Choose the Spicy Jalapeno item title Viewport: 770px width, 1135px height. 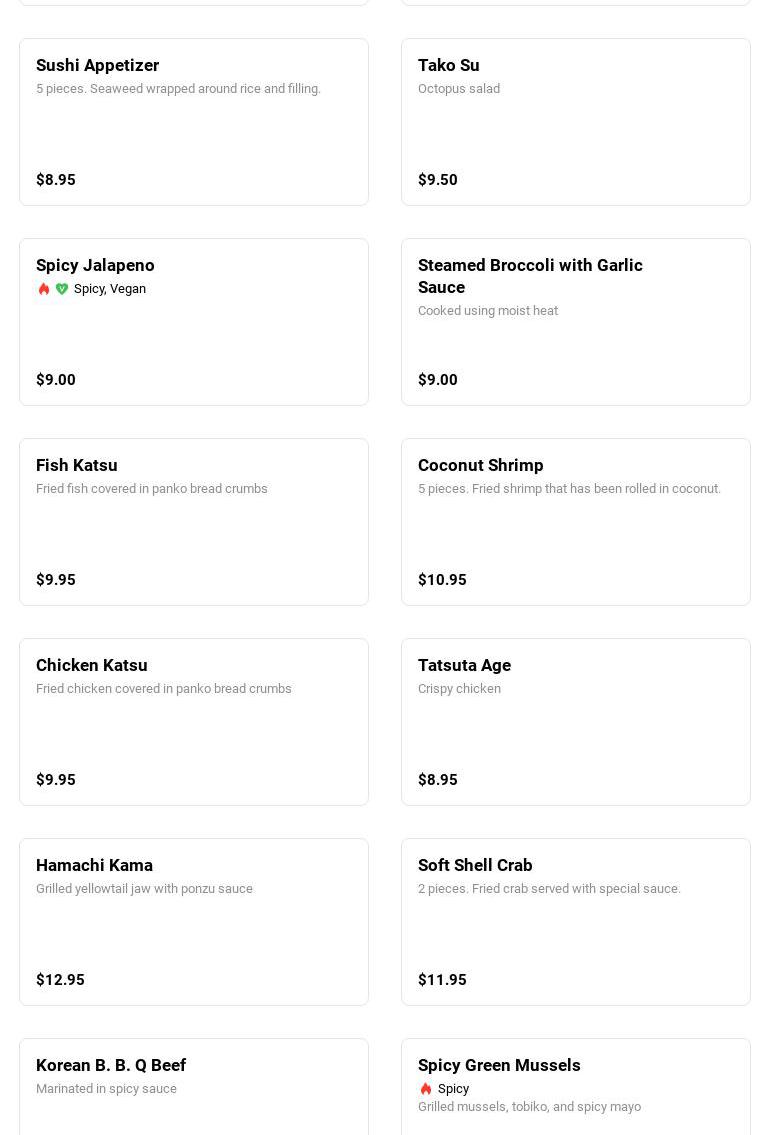[x=95, y=265]
